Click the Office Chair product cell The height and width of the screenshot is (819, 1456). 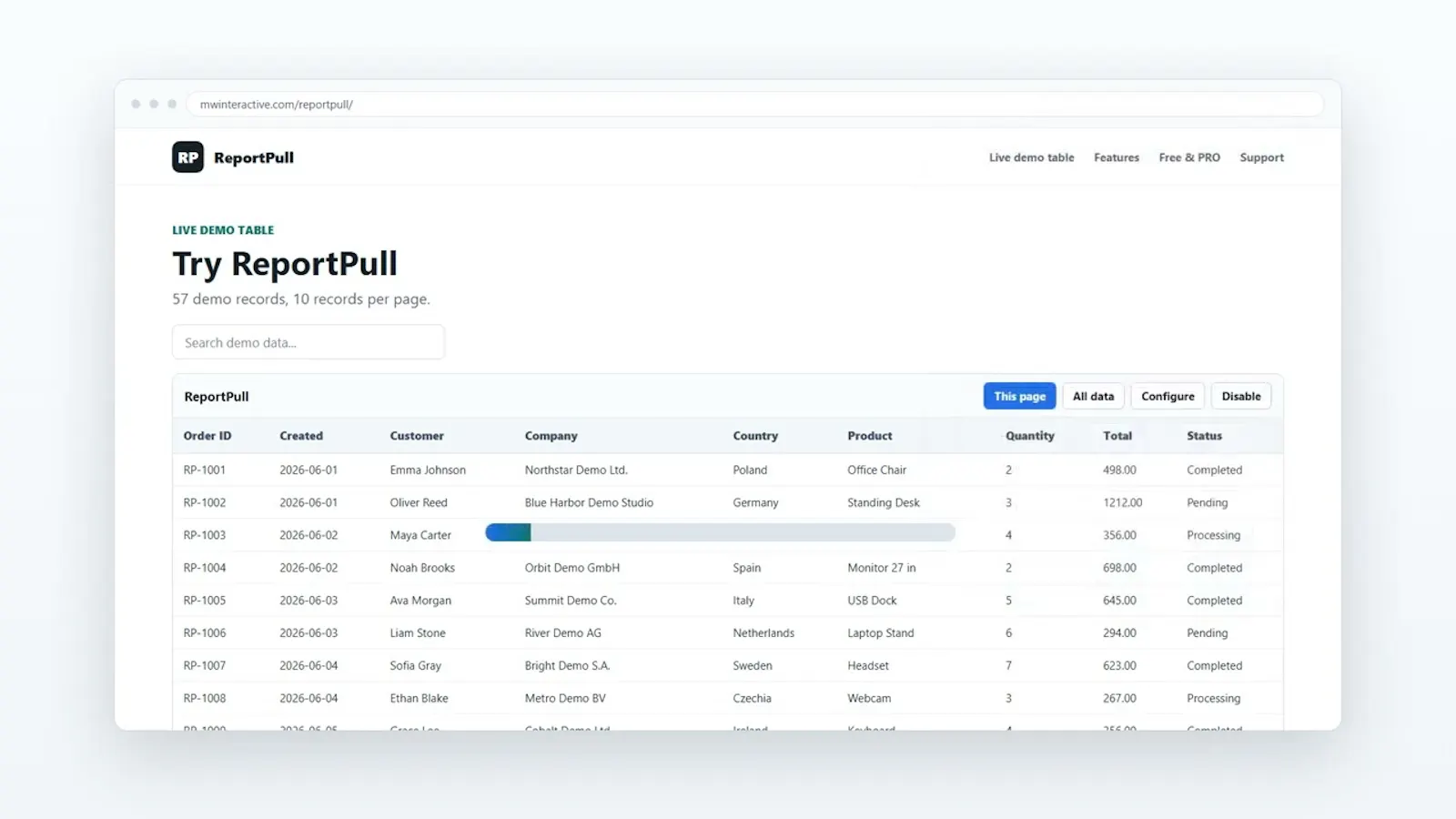(x=877, y=470)
